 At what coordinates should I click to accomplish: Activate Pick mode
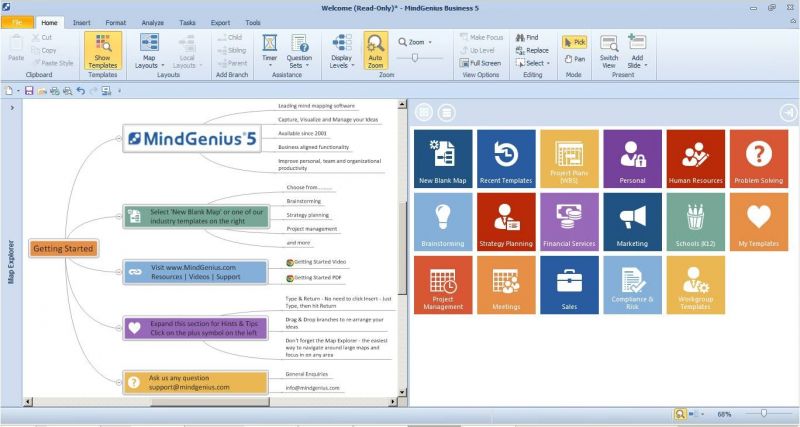tap(575, 42)
